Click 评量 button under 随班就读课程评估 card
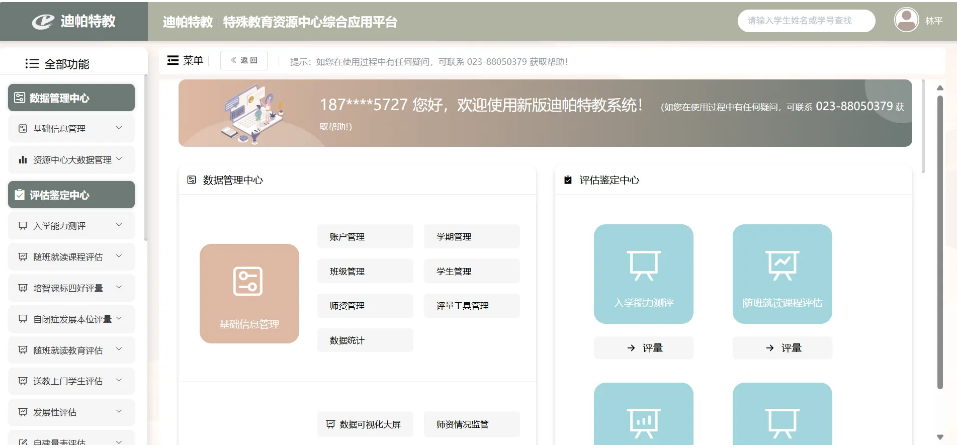The width and height of the screenshot is (957, 448). pyautogui.click(x=782, y=348)
